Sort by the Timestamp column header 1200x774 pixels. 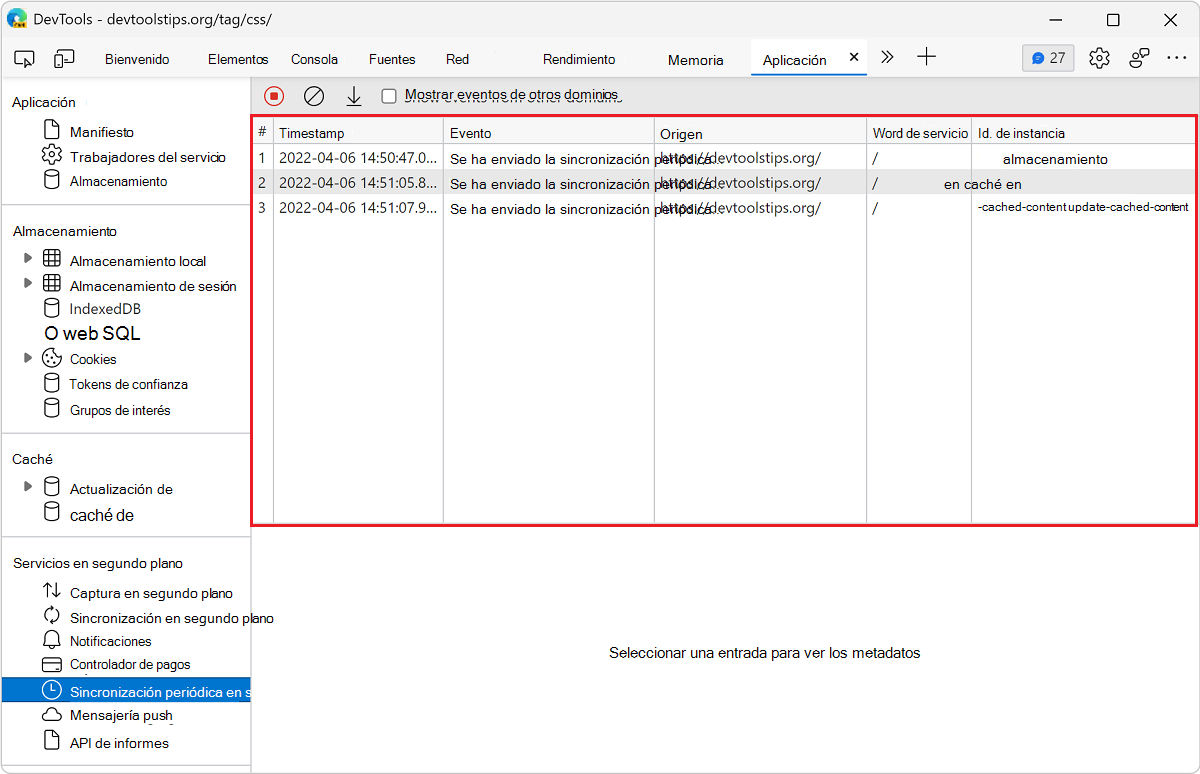tap(358, 133)
